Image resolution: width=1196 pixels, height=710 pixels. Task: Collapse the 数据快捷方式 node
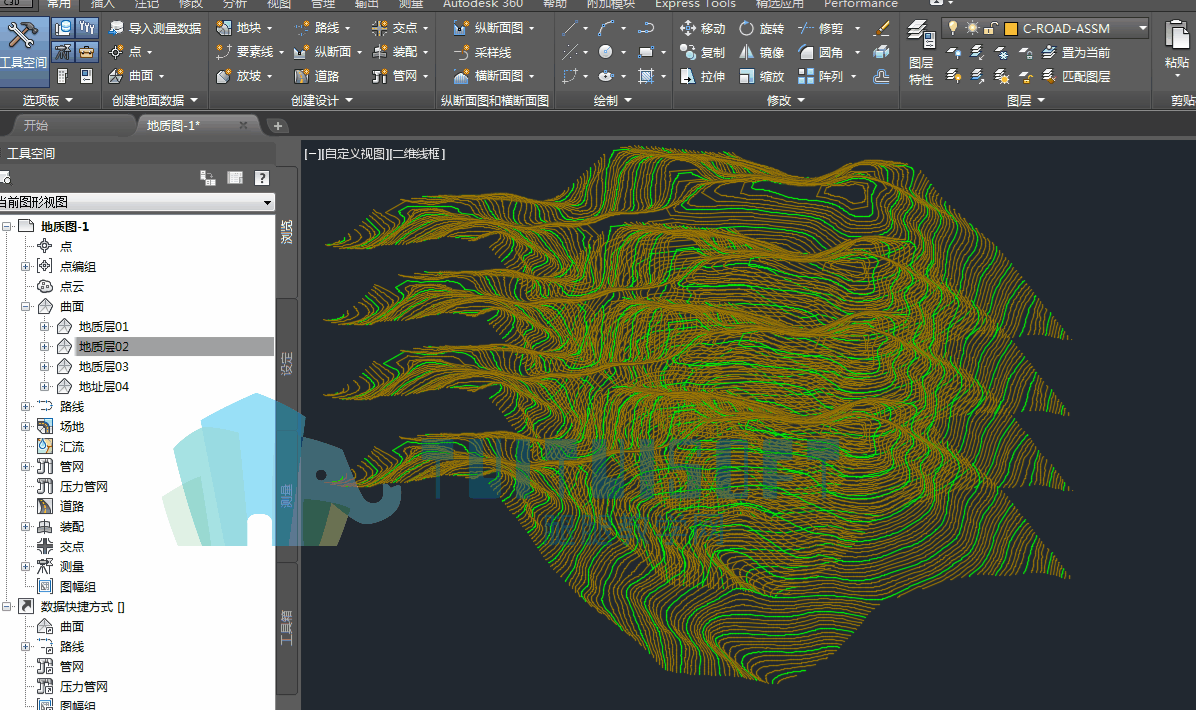pyautogui.click(x=6, y=606)
